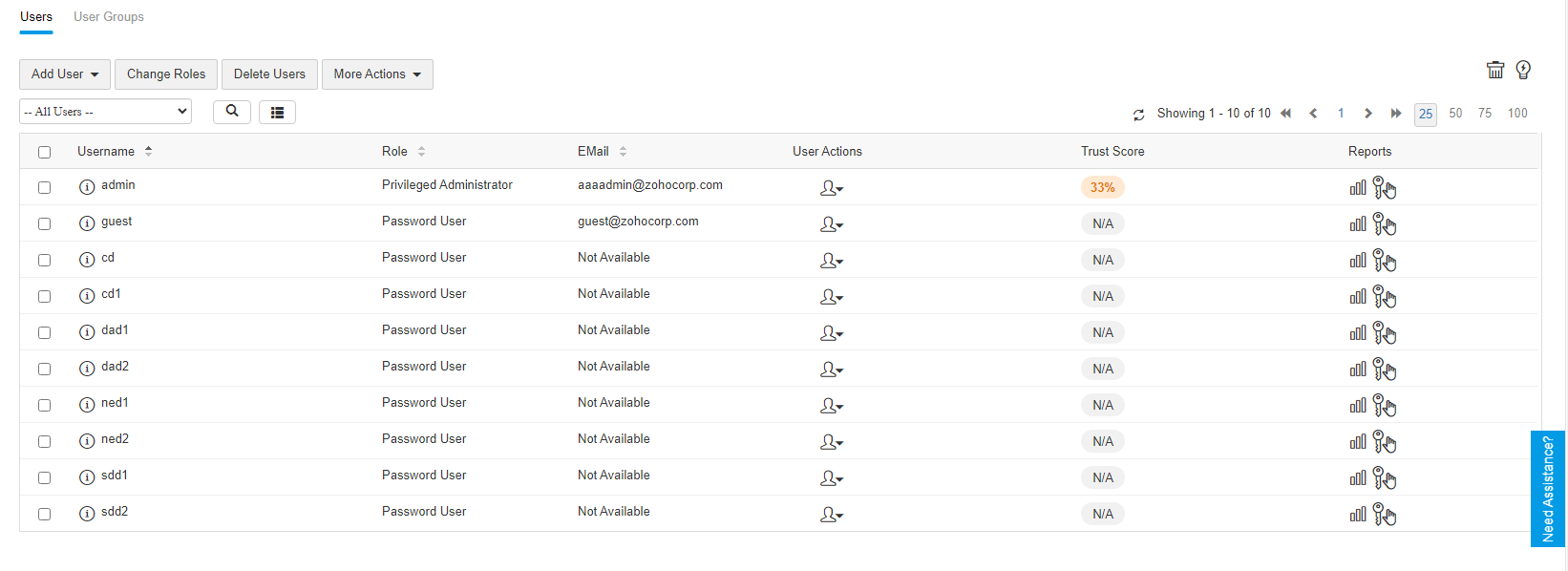Select the checkbox for user dad1
The height and width of the screenshot is (571, 1568).
pos(45,333)
